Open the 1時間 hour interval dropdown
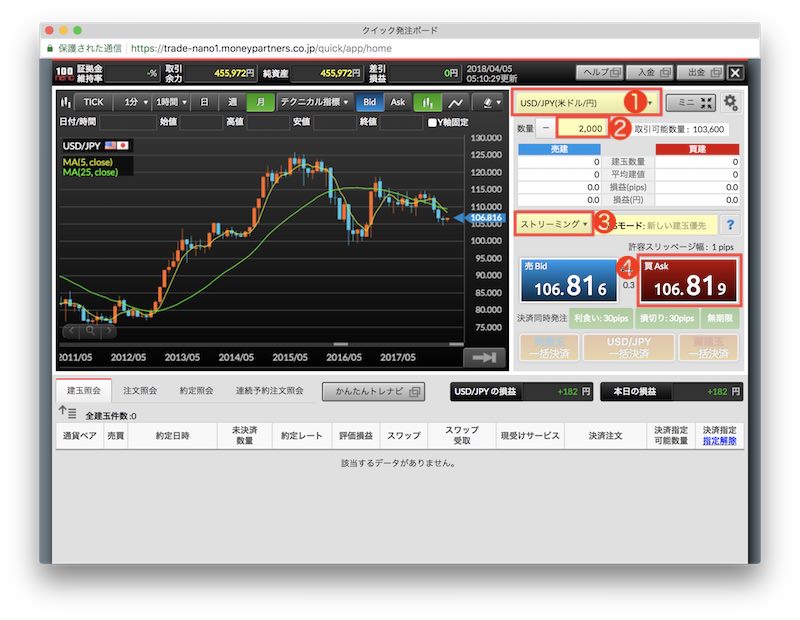Image resolution: width=800 pixels, height=620 pixels. 171,102
